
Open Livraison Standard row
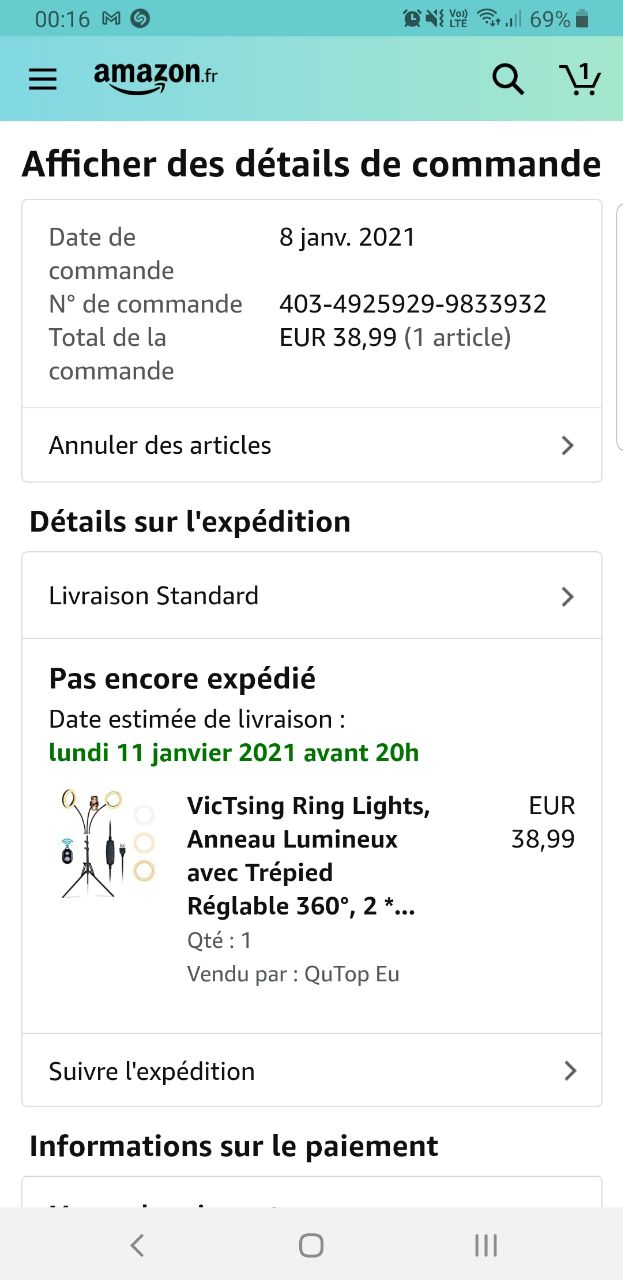(x=154, y=596)
